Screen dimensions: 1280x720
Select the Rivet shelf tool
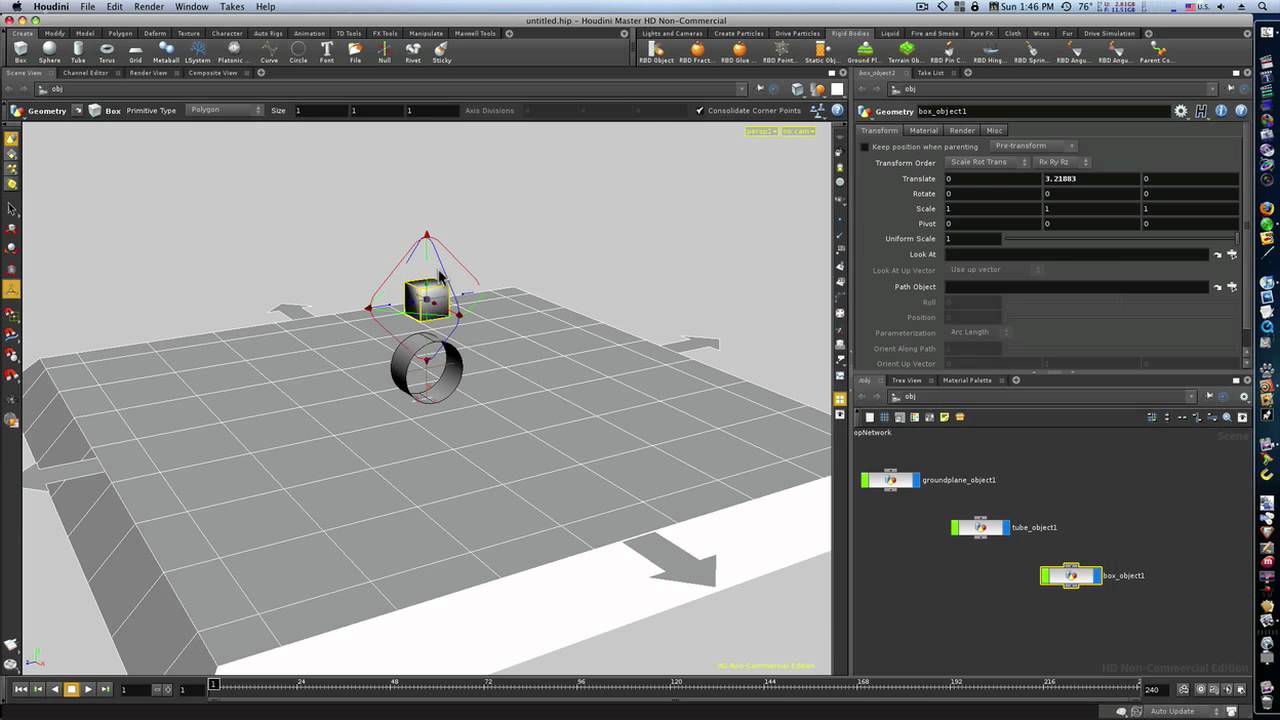[x=413, y=52]
